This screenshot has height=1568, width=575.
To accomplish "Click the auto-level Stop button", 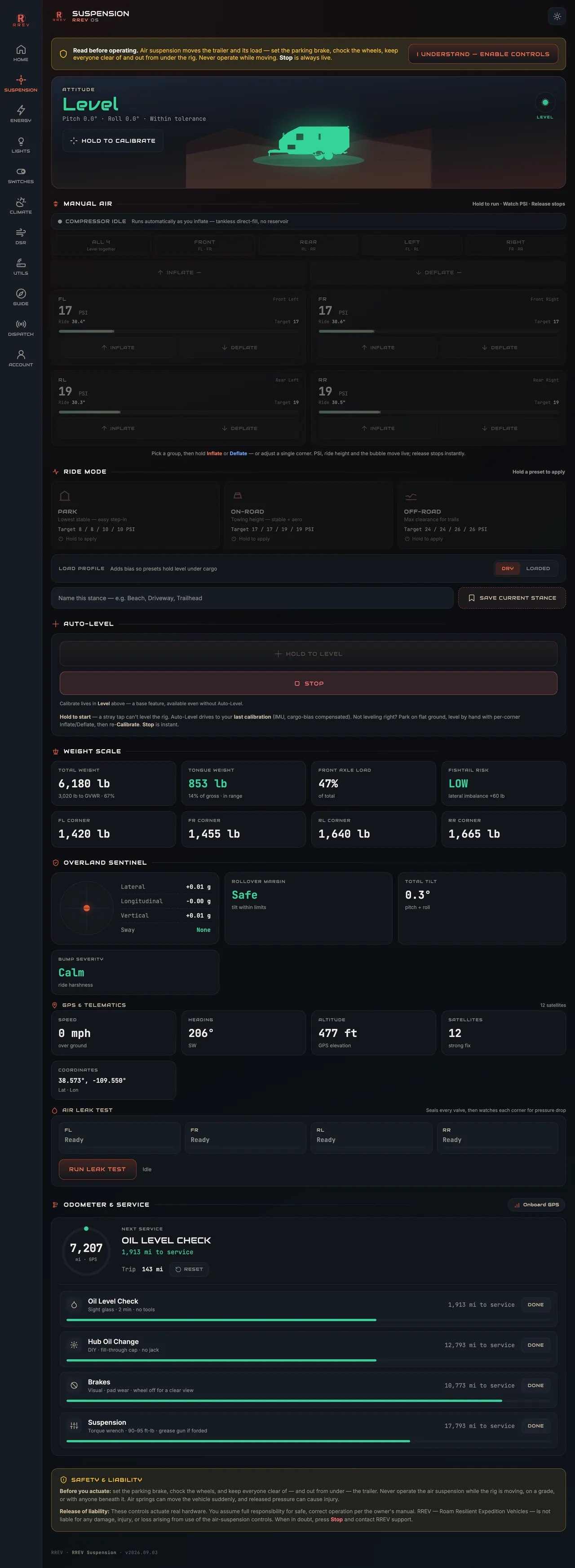I will click(308, 683).
